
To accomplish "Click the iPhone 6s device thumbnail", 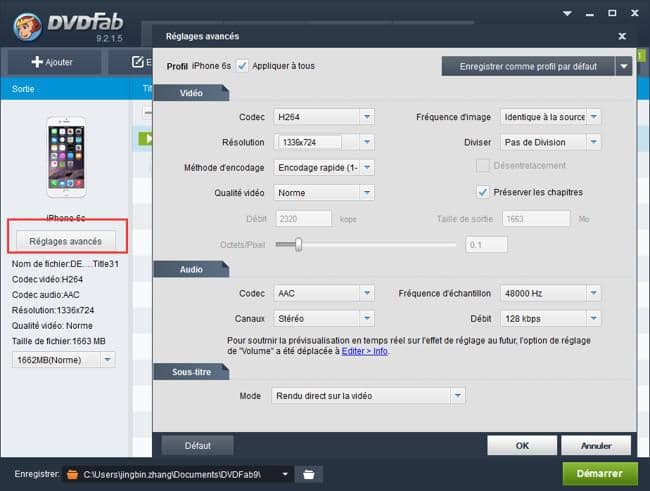I will click(x=66, y=157).
